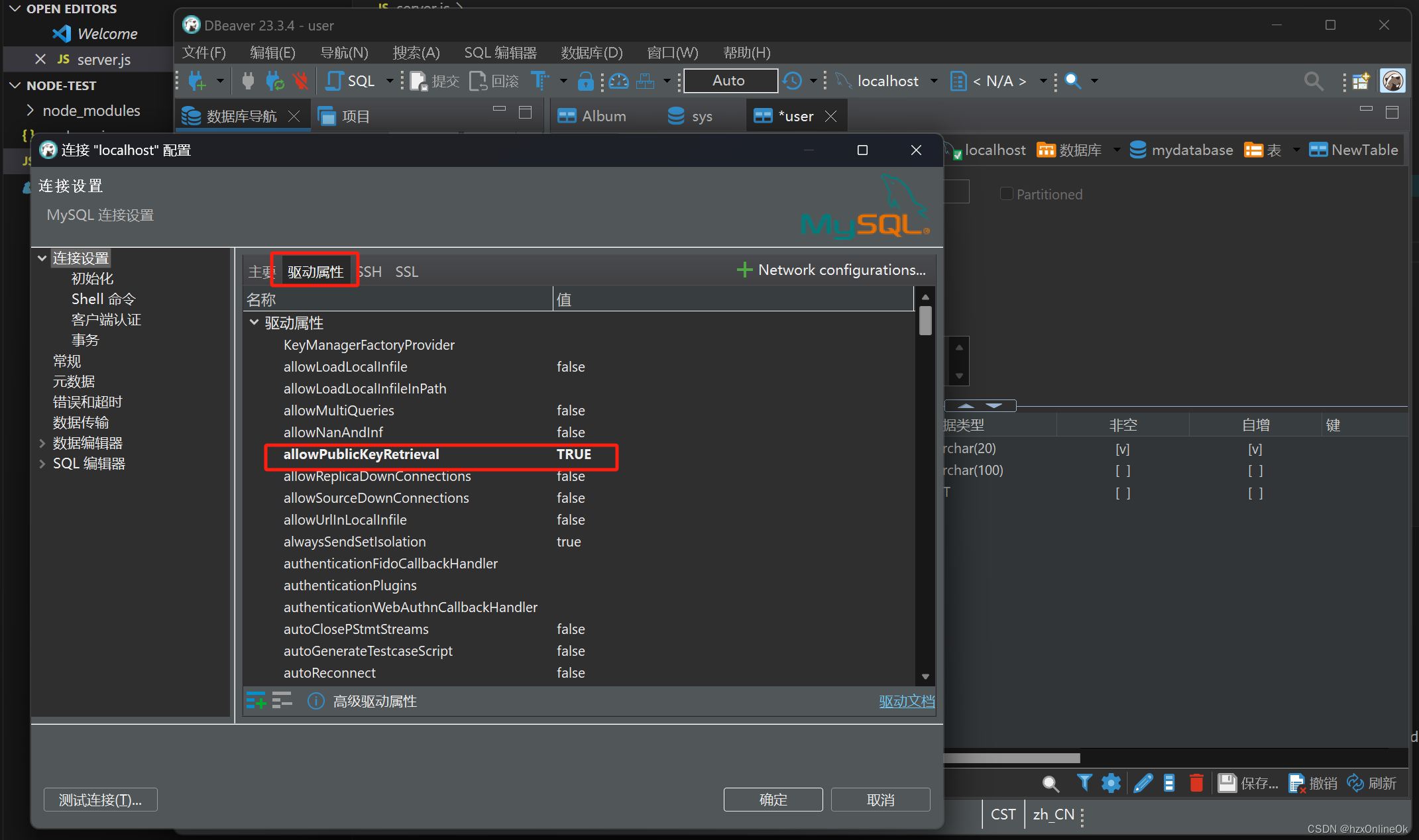Open the SQL button dropdown arrow
The height and width of the screenshot is (840, 1419).
[390, 81]
